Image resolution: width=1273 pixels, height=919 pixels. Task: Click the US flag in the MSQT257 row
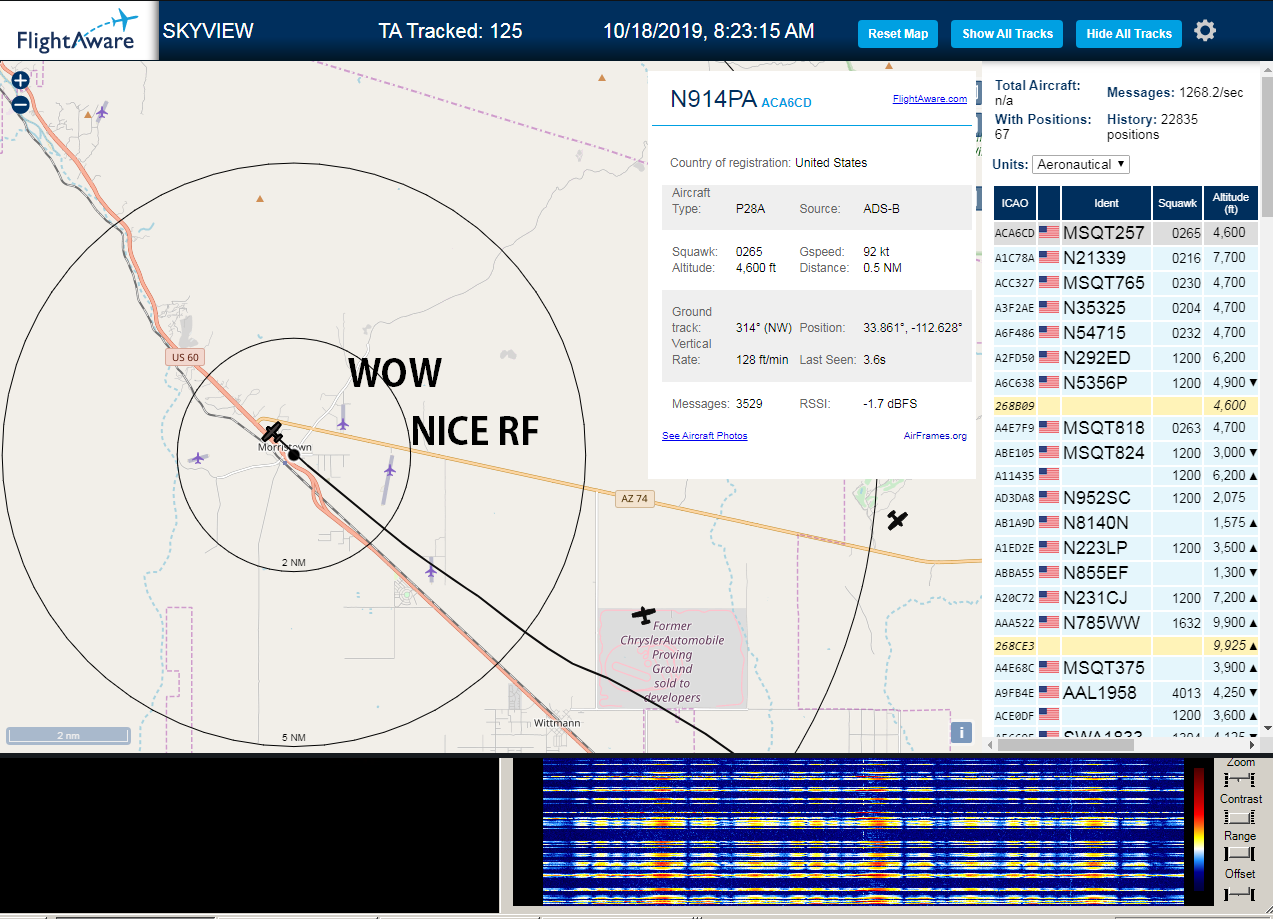[1049, 233]
